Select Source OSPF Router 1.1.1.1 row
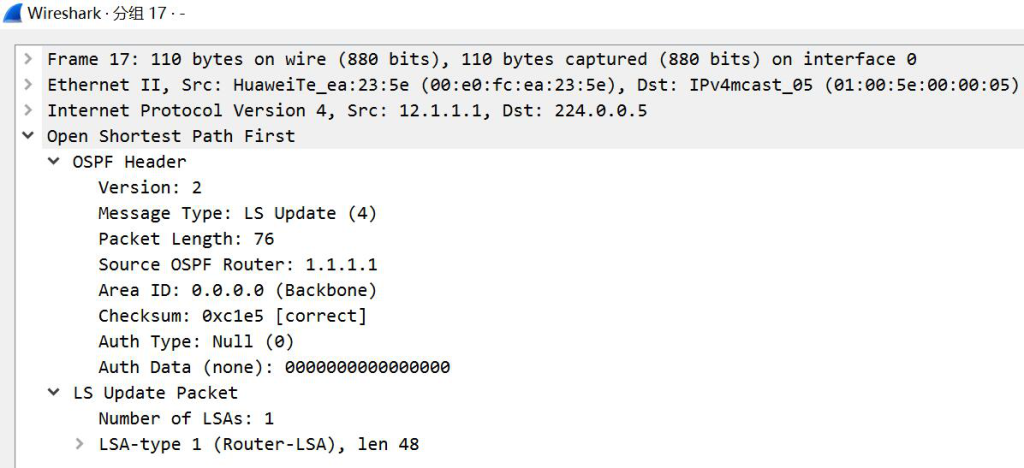The width and height of the screenshot is (1024, 468). point(237,264)
